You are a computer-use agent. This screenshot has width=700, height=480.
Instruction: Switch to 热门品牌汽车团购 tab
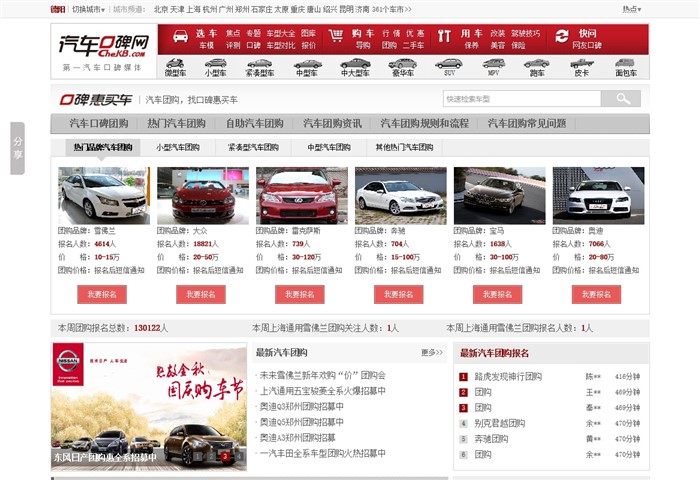point(103,147)
